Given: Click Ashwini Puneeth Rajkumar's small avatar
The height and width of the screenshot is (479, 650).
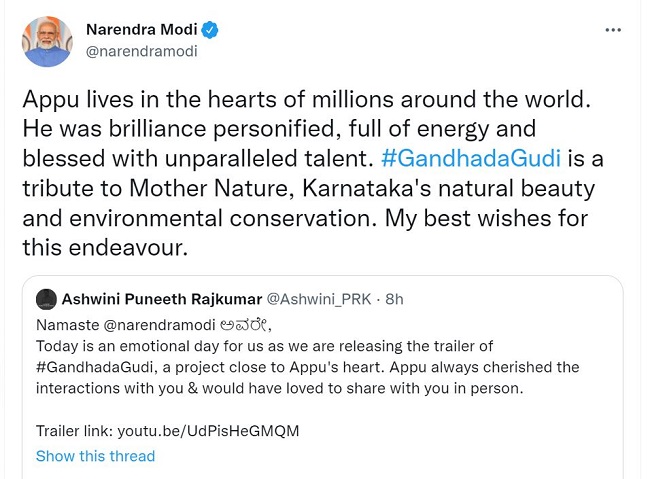Looking at the screenshot, I should pyautogui.click(x=45, y=299).
